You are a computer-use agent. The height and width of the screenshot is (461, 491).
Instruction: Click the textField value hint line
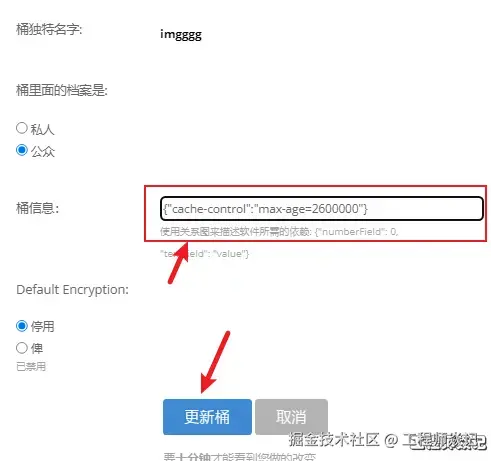click(x=205, y=254)
